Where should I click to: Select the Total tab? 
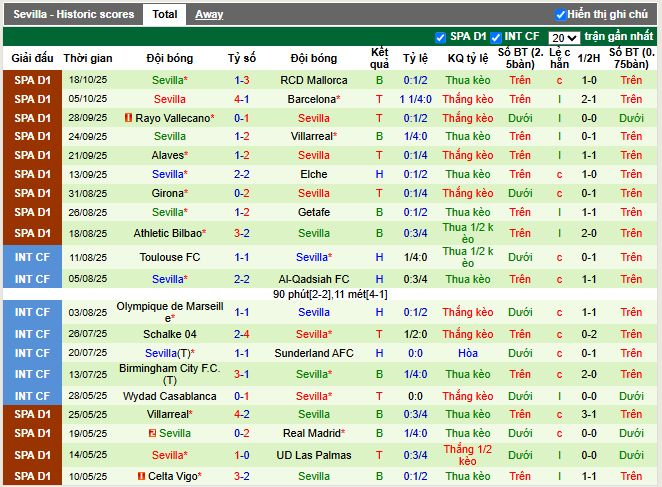coord(165,15)
